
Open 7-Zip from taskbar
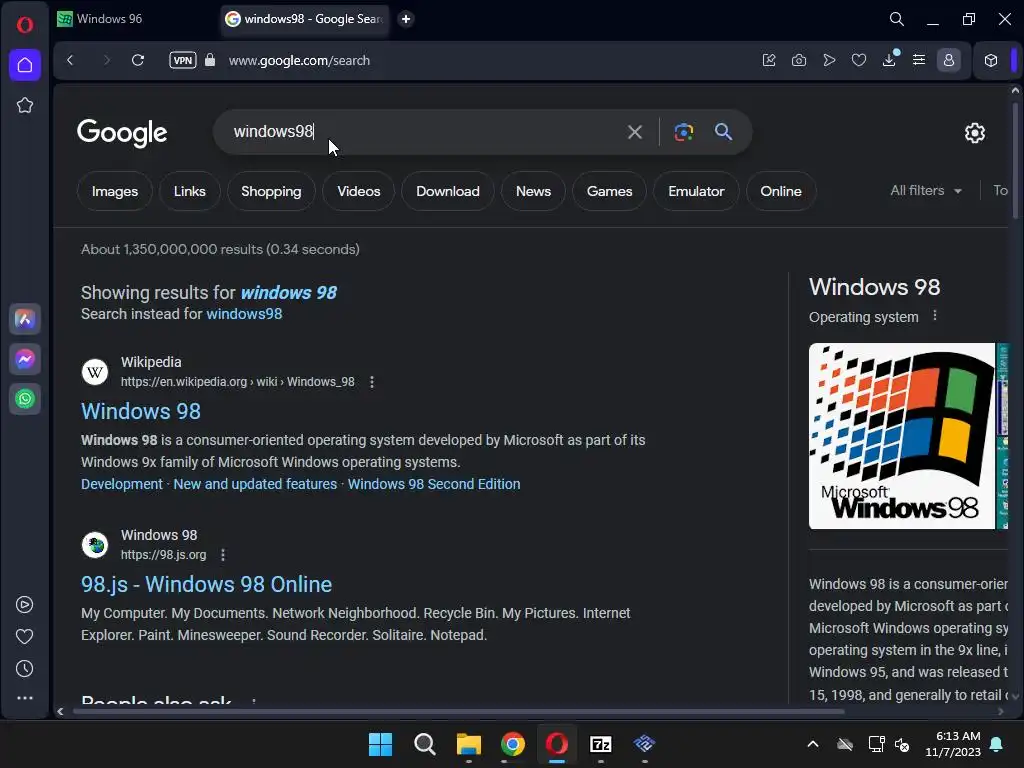pos(601,744)
